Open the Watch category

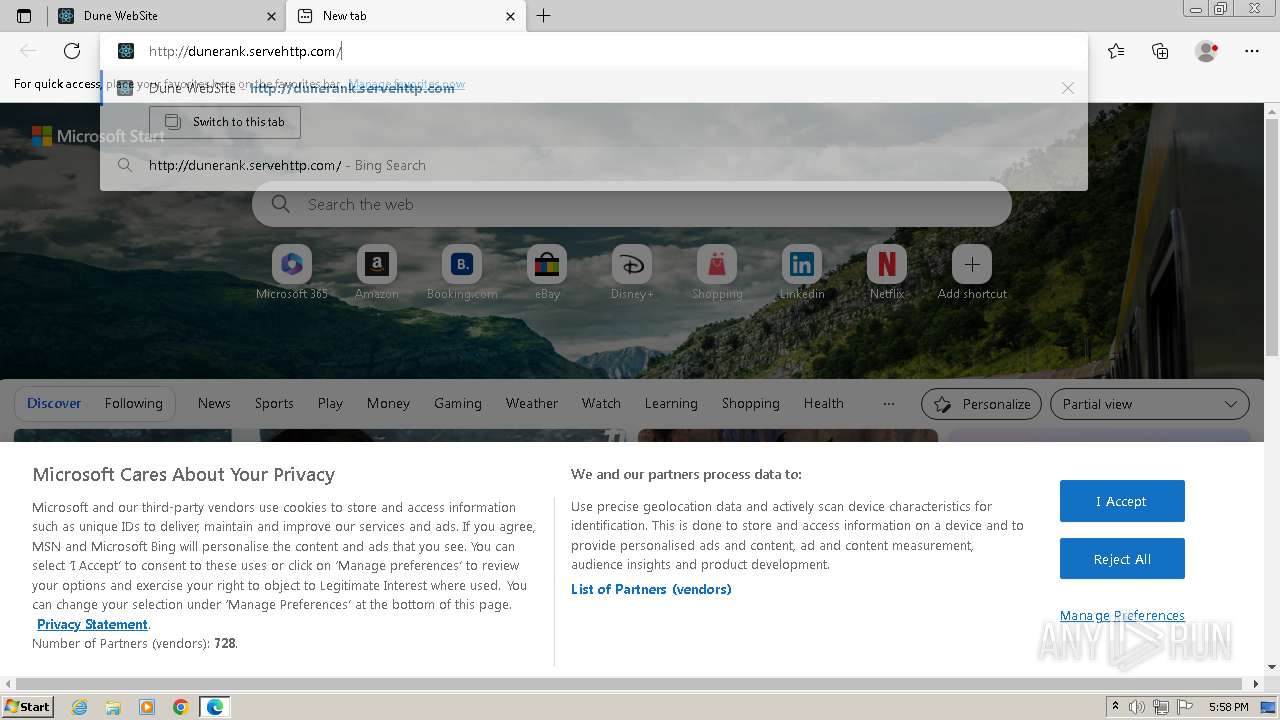click(601, 404)
